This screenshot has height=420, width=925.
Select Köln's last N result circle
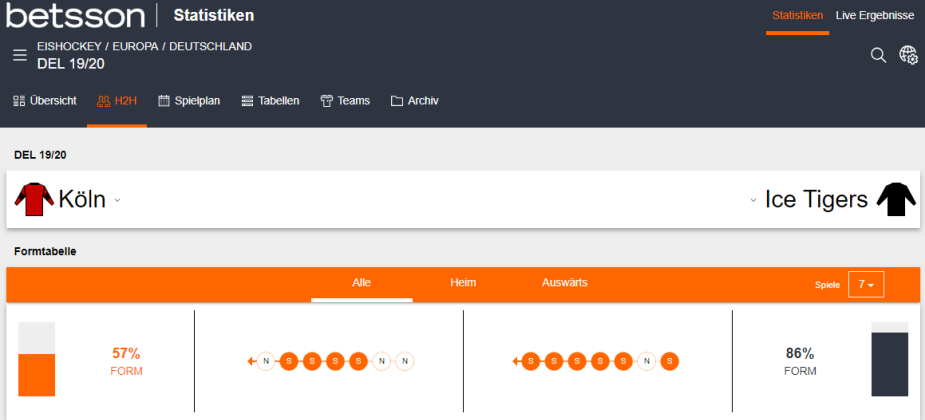click(405, 360)
